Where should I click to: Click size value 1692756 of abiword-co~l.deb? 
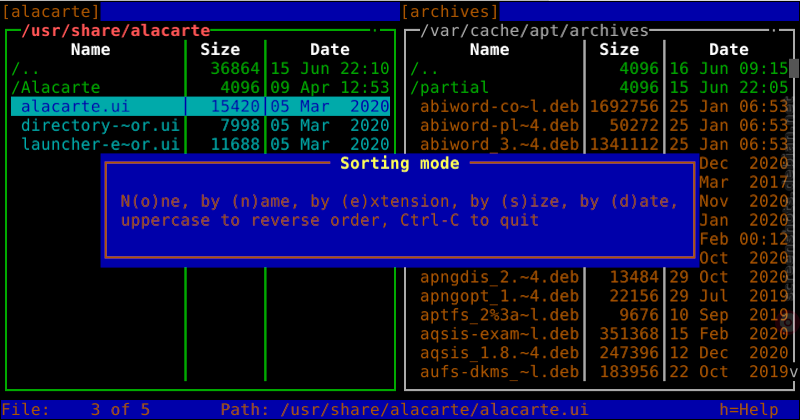pos(624,106)
